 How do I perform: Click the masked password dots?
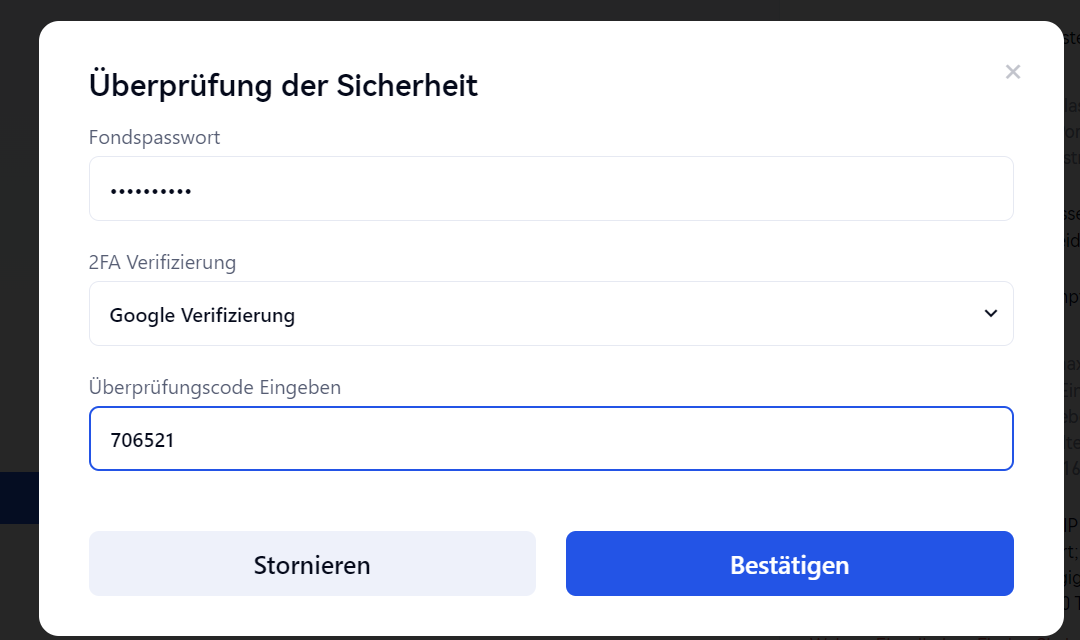click(x=151, y=191)
